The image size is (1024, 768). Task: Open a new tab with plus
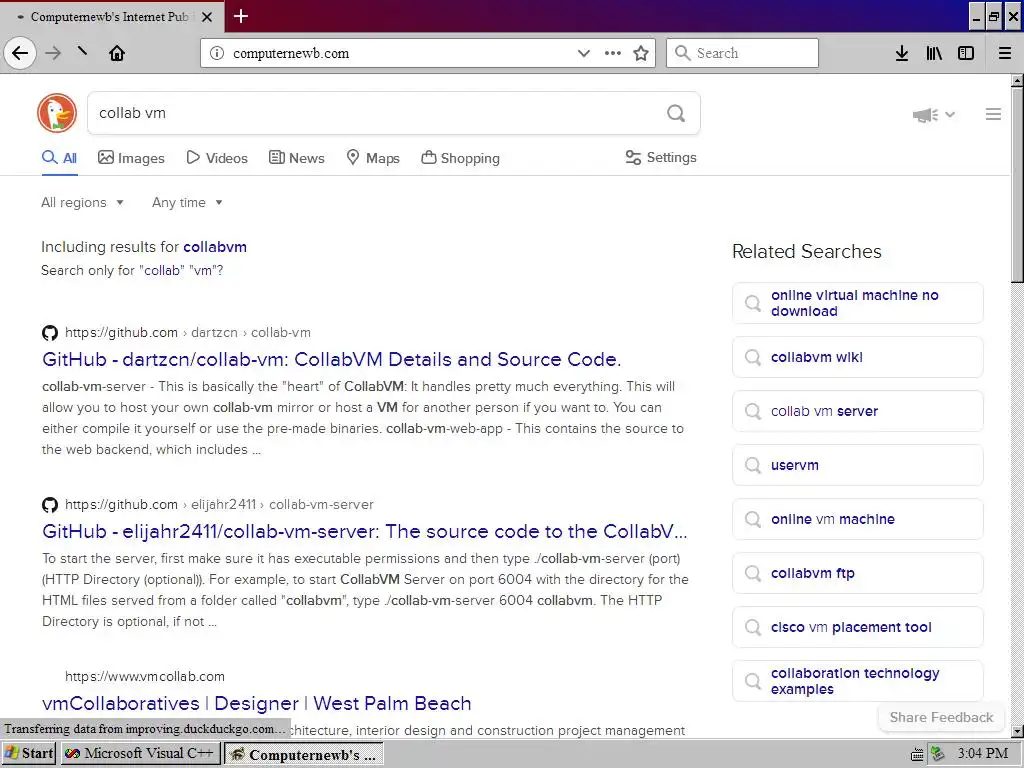tap(241, 16)
